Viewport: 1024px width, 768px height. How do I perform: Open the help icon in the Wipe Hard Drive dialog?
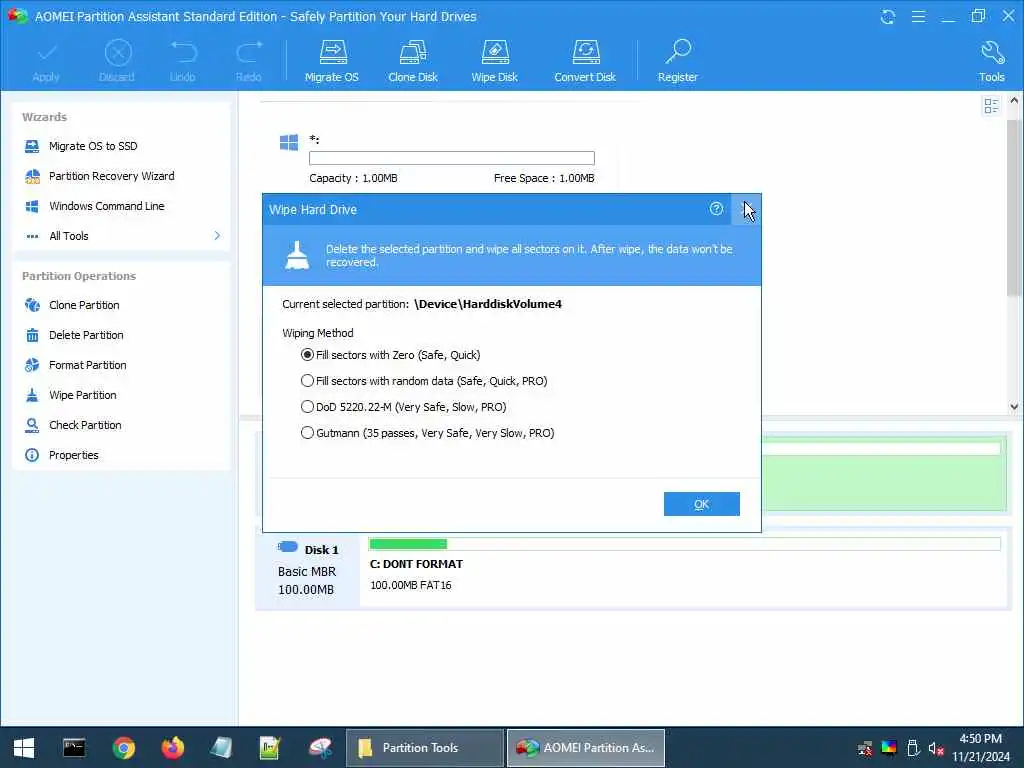[716, 209]
